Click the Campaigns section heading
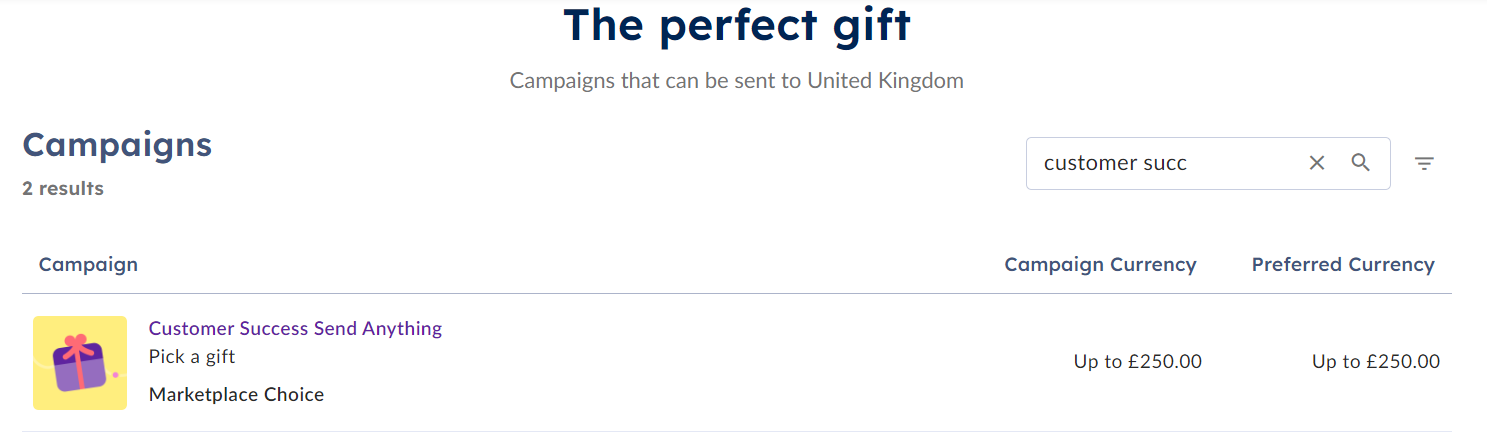This screenshot has height=433, width=1487. pos(117,146)
